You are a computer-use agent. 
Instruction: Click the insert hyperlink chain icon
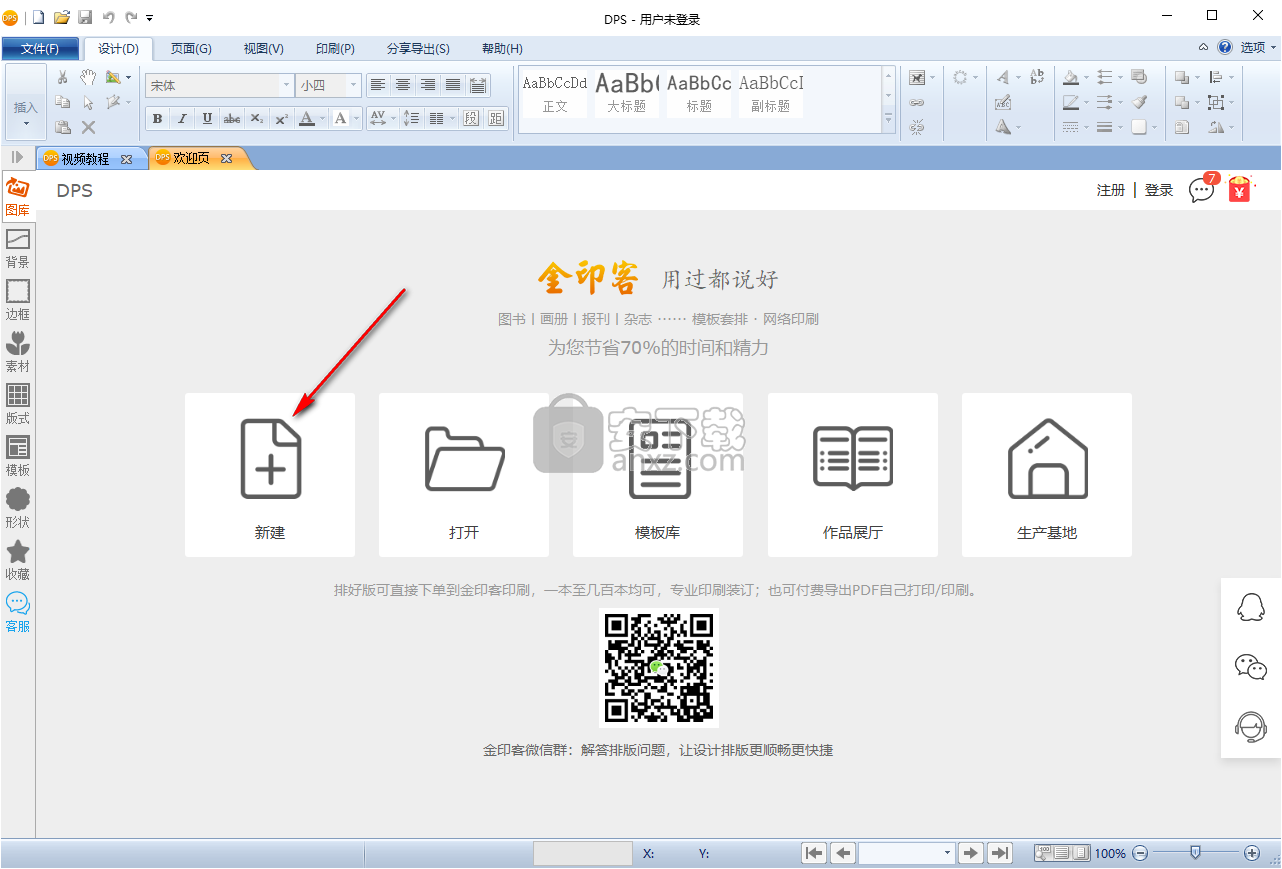pyautogui.click(x=917, y=102)
